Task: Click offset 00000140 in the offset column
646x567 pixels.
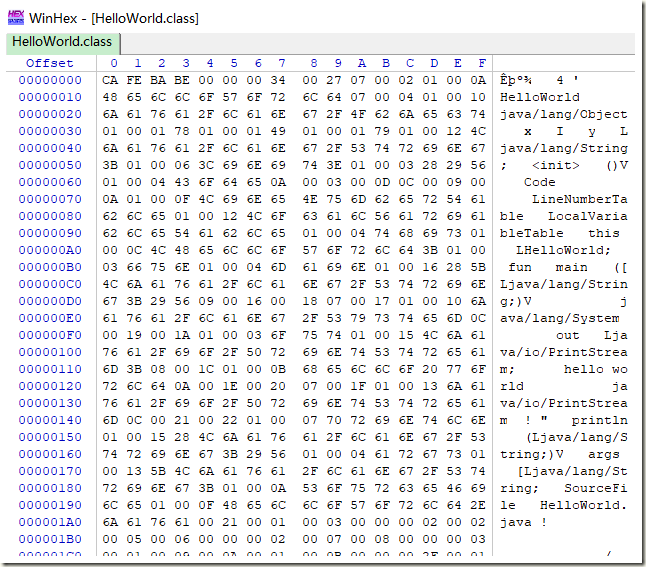Action: 50,420
